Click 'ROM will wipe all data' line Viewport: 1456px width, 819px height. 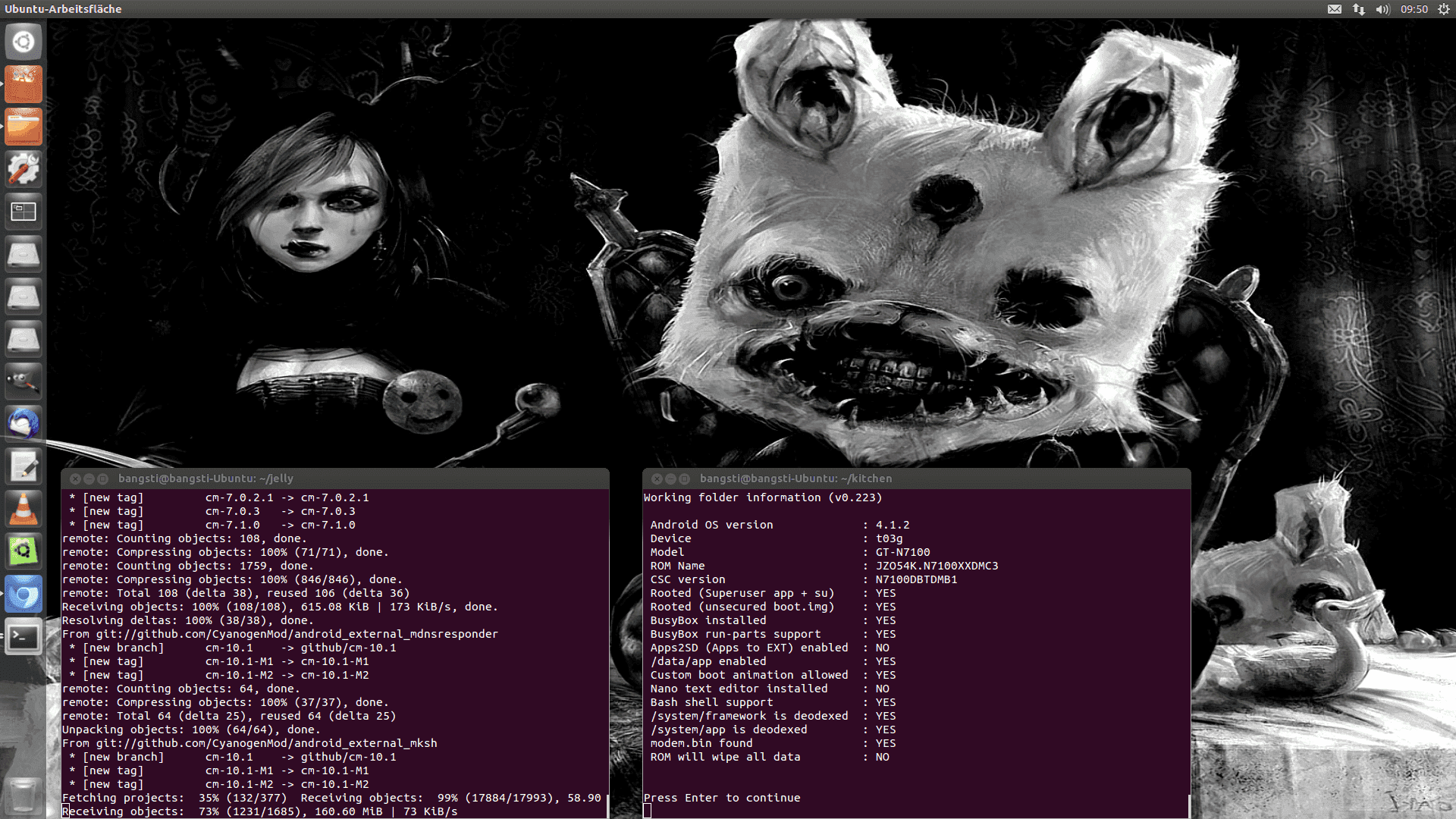click(x=770, y=757)
